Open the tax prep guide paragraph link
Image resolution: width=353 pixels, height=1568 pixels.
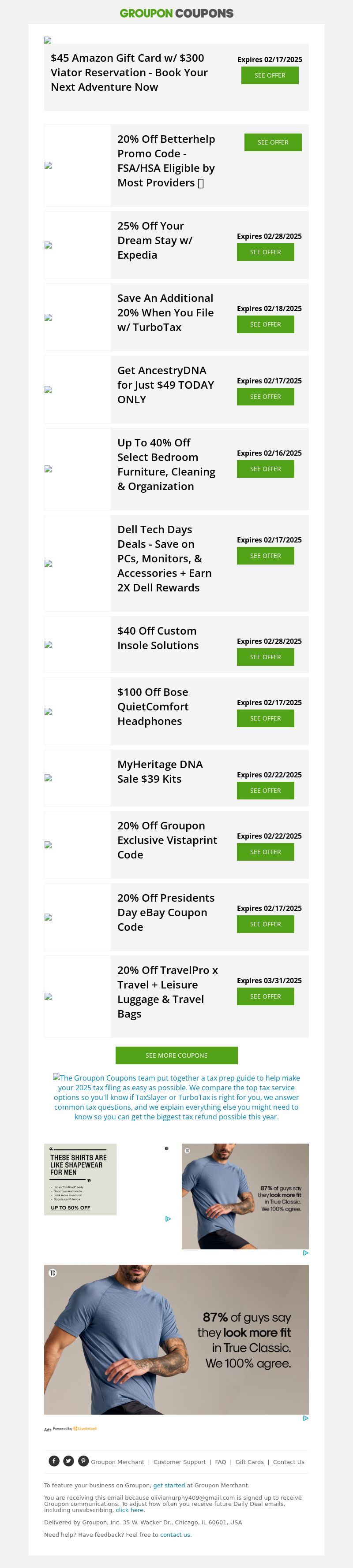pos(176,1097)
